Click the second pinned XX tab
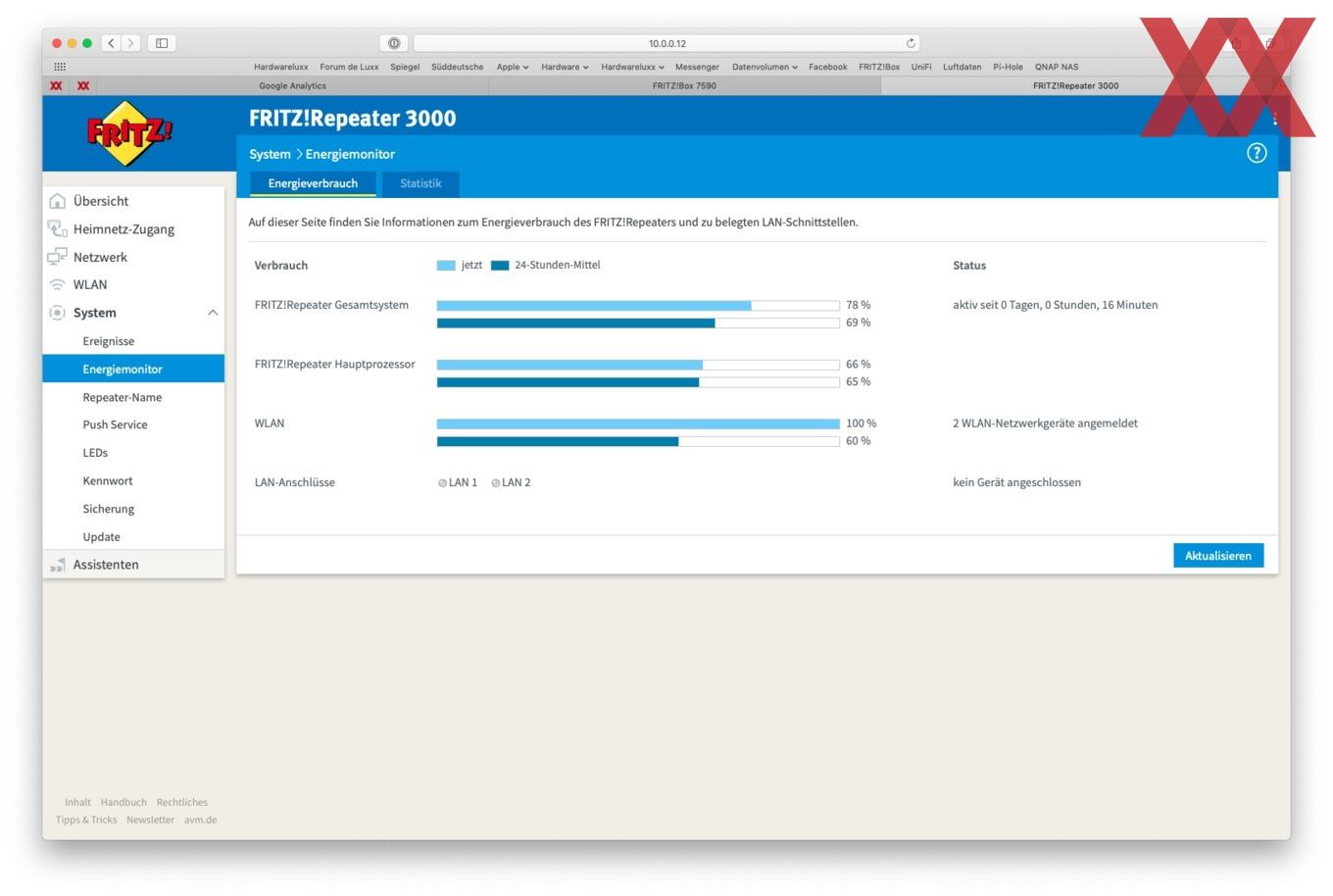This screenshot has height=896, width=1333. pos(83,85)
